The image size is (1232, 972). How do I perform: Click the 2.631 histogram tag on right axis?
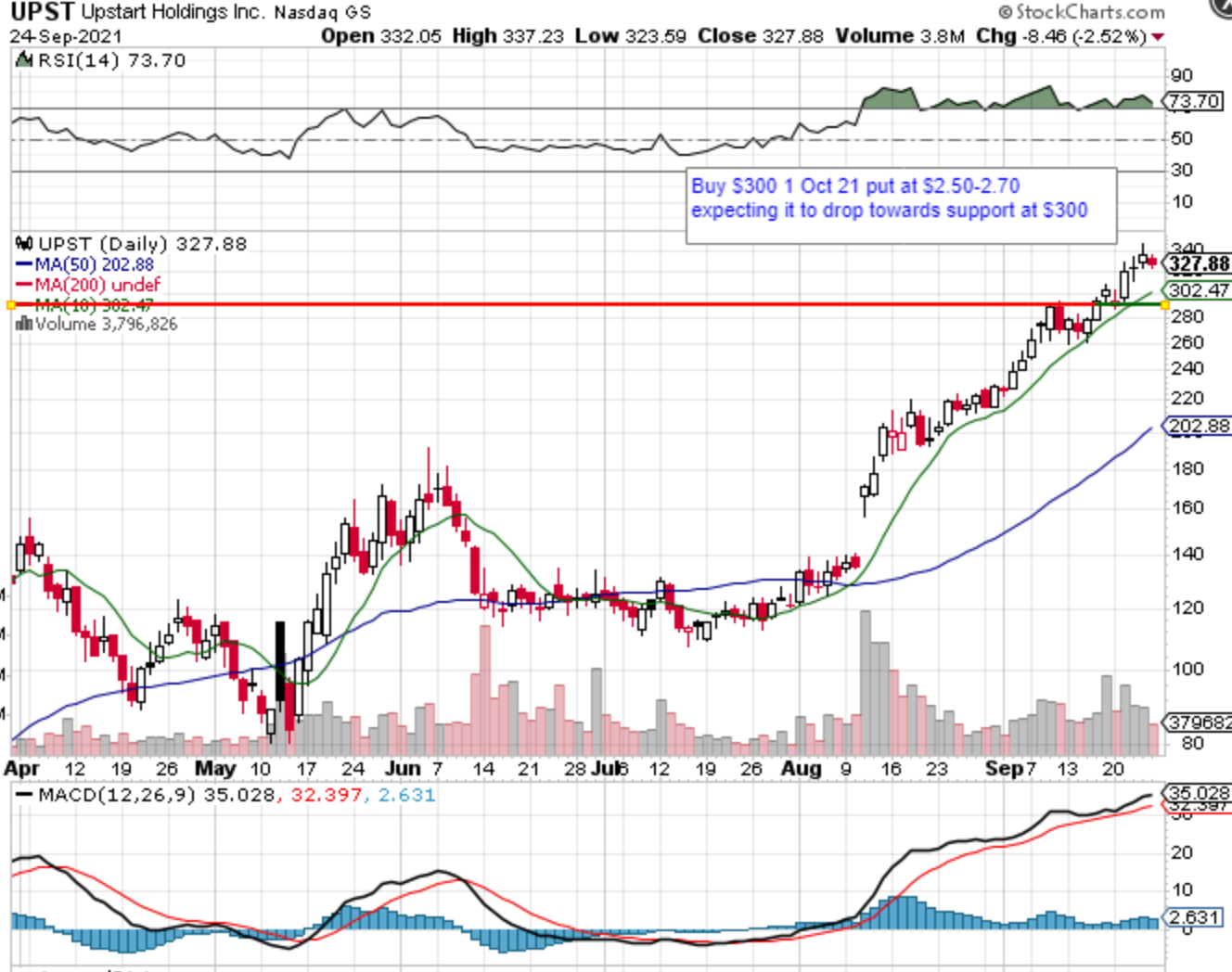(x=1193, y=916)
